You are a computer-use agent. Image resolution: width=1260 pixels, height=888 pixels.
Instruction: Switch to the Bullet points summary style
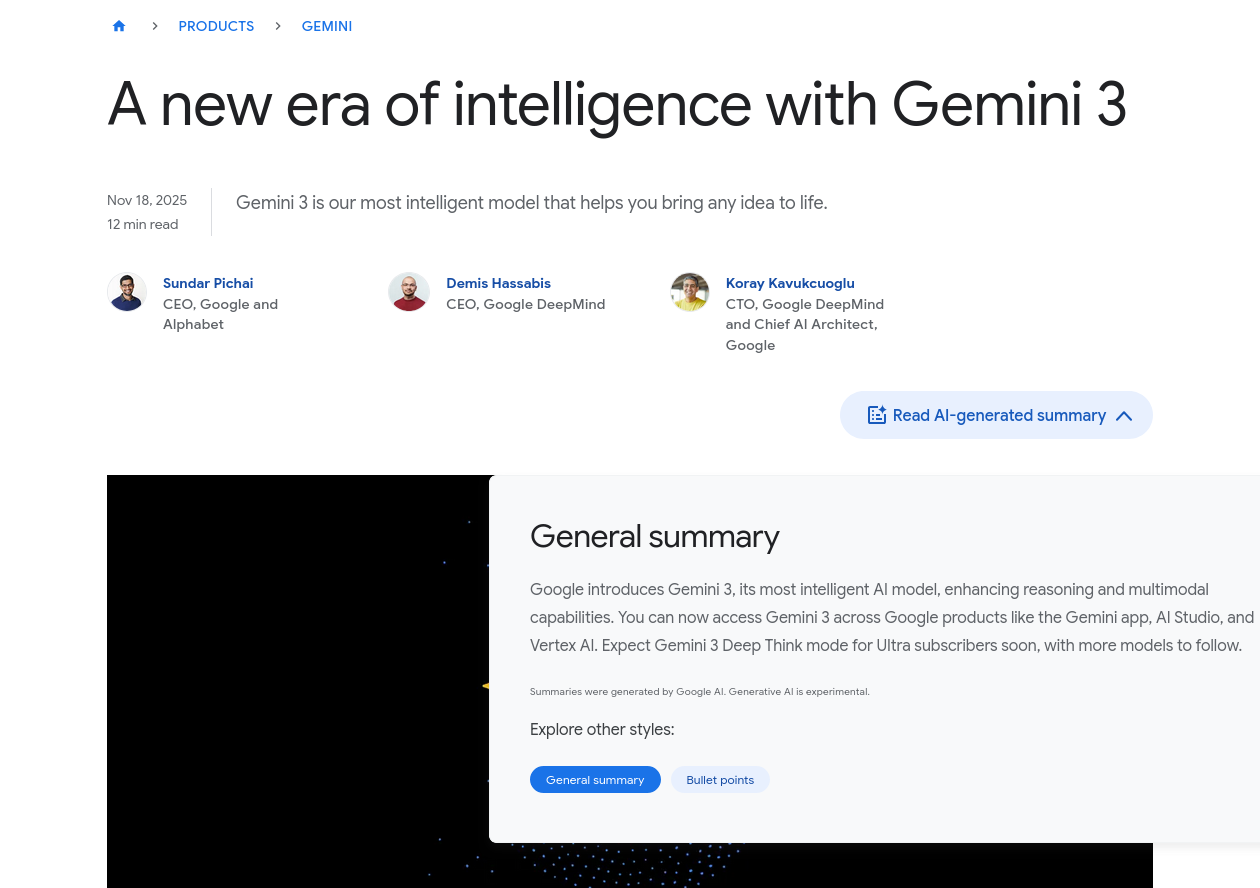720,779
